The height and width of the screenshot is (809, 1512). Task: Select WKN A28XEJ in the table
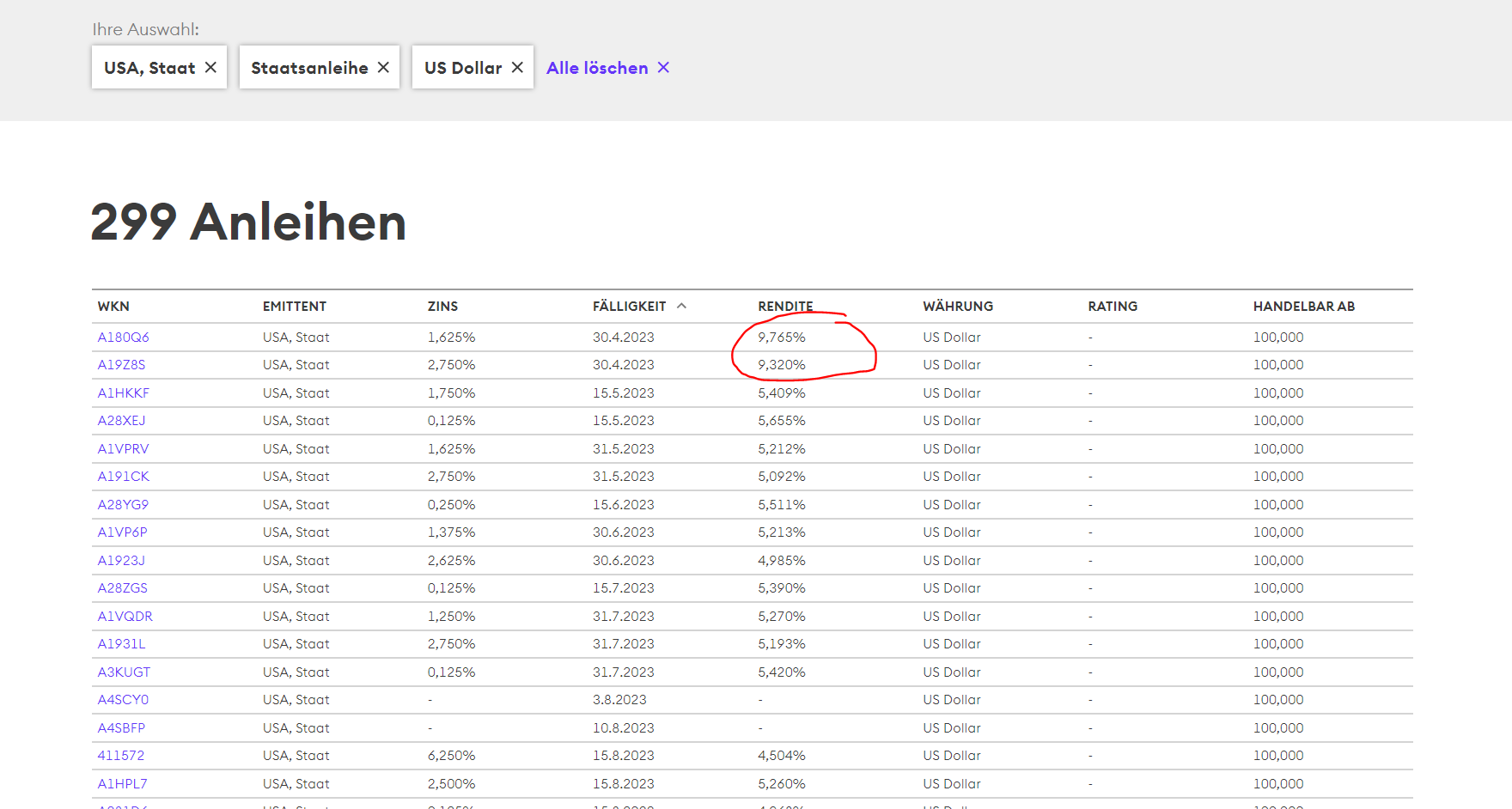coord(121,421)
